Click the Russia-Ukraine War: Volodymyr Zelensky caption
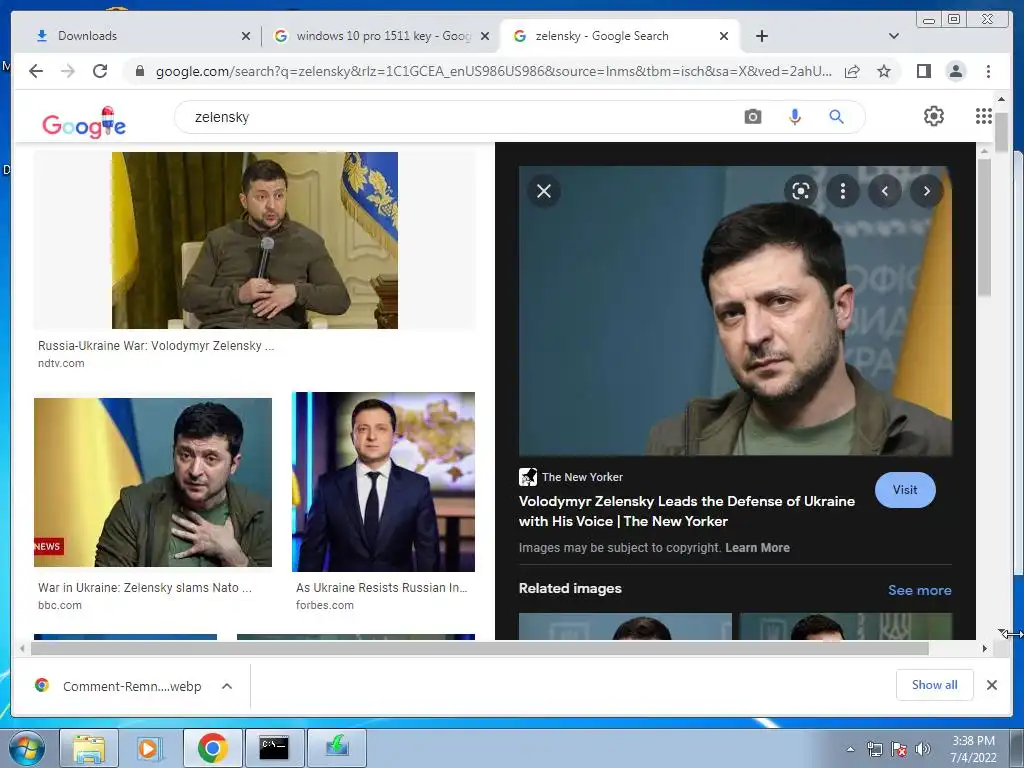This screenshot has height=768, width=1024. point(156,346)
